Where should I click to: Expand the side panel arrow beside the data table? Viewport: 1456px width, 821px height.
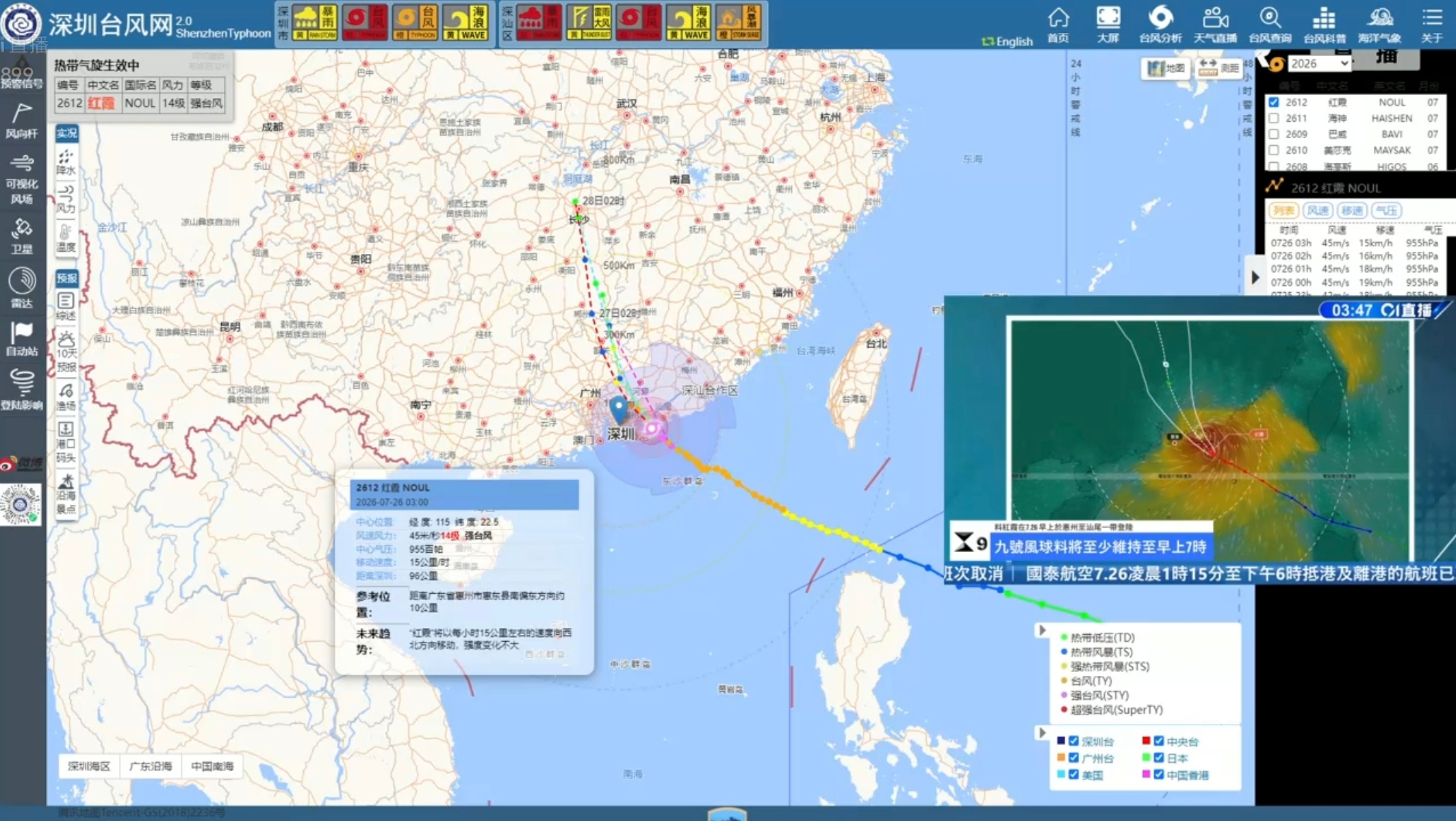tap(1255, 277)
